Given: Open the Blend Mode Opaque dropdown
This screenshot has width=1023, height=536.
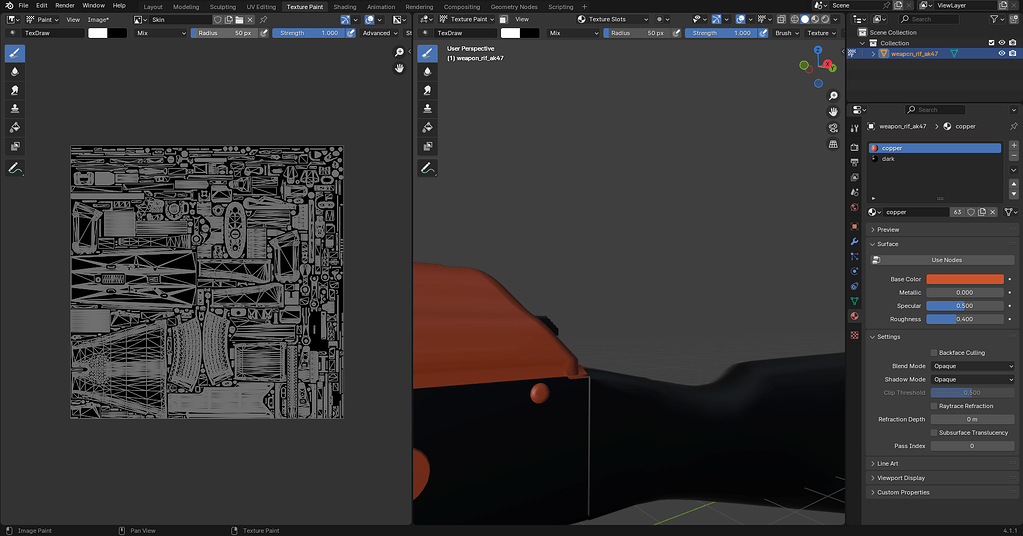Looking at the screenshot, I should [x=972, y=366].
